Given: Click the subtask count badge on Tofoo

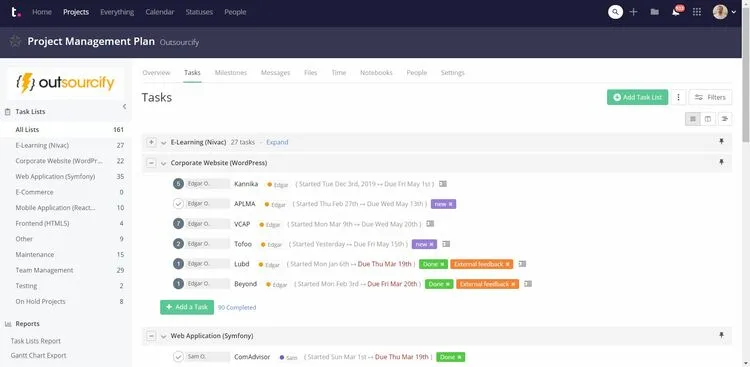Looking at the screenshot, I should 178,244.
